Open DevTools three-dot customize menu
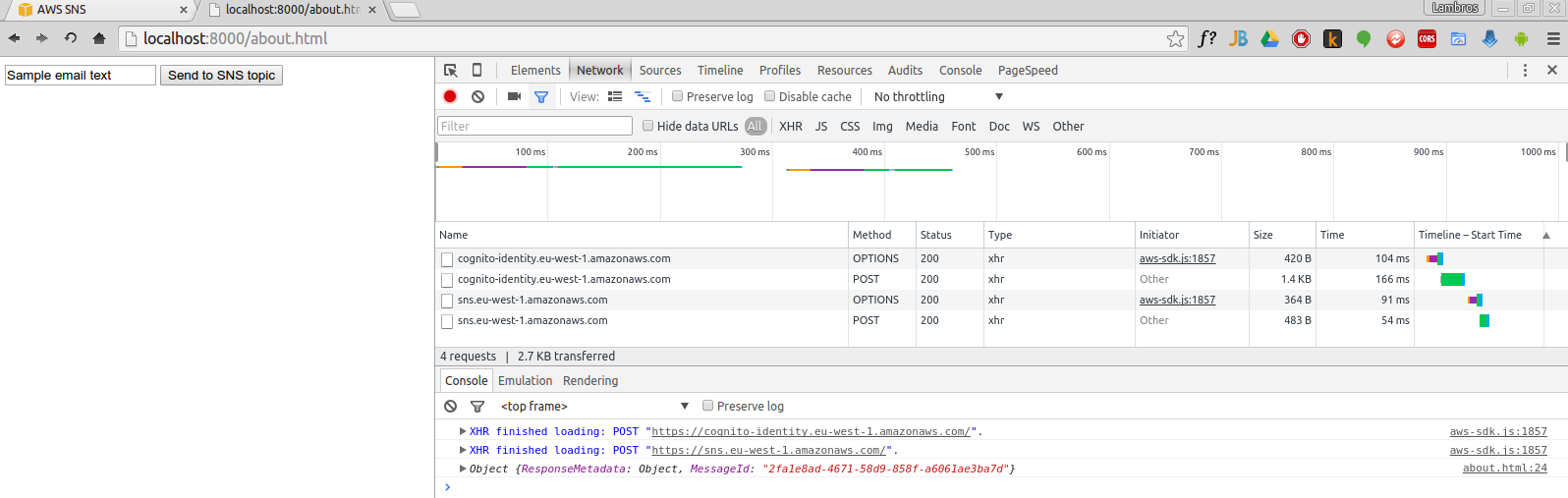Image resolution: width=1568 pixels, height=498 pixels. point(1525,70)
